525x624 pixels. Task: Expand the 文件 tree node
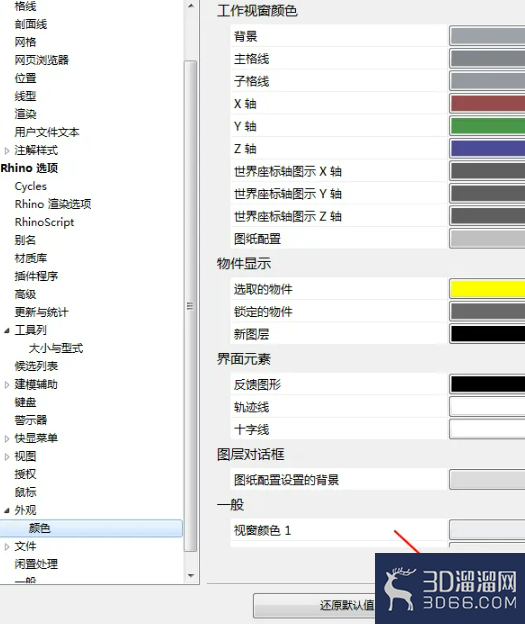7,547
